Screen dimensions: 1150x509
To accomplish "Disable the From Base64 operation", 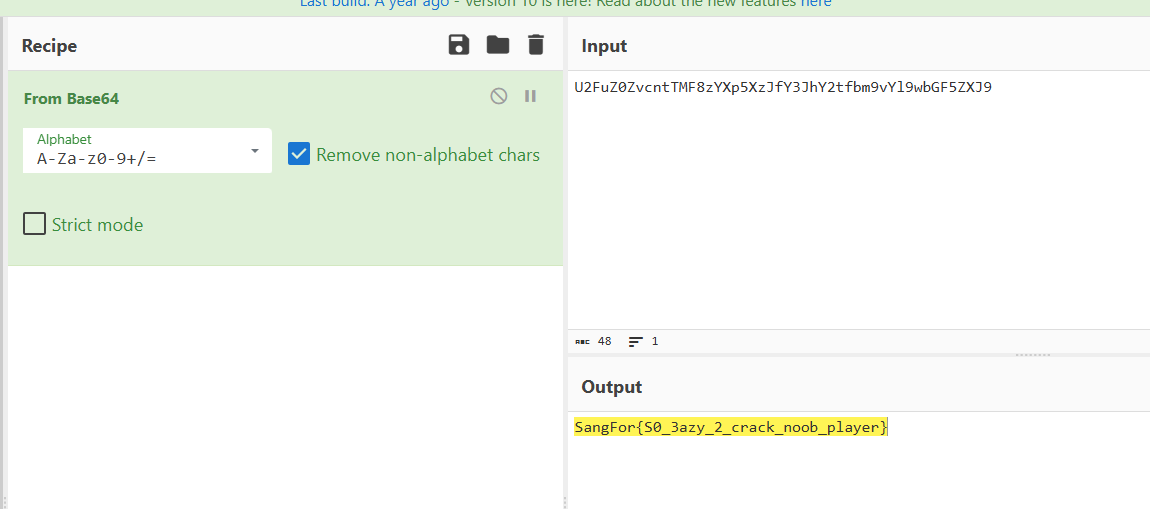I will (x=499, y=96).
